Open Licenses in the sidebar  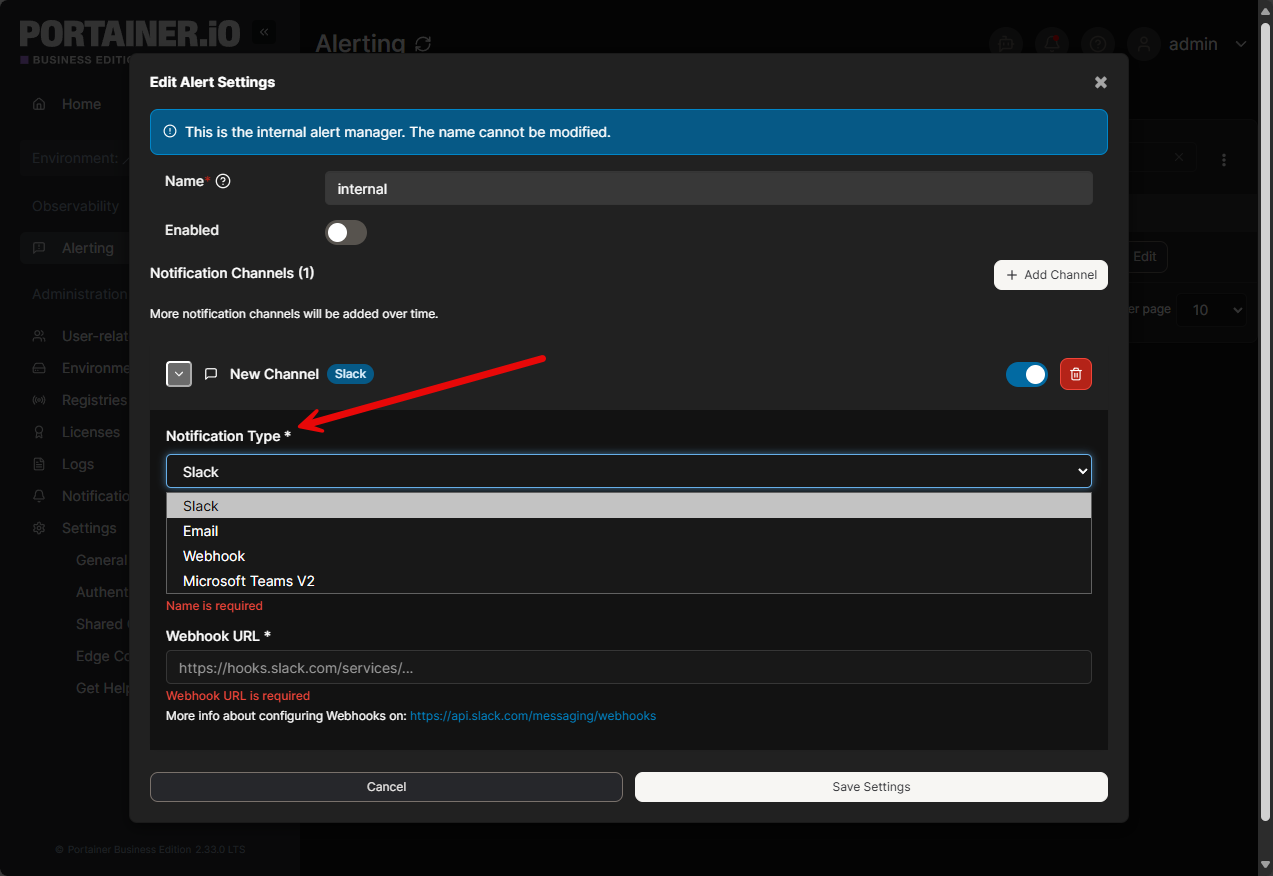90,432
